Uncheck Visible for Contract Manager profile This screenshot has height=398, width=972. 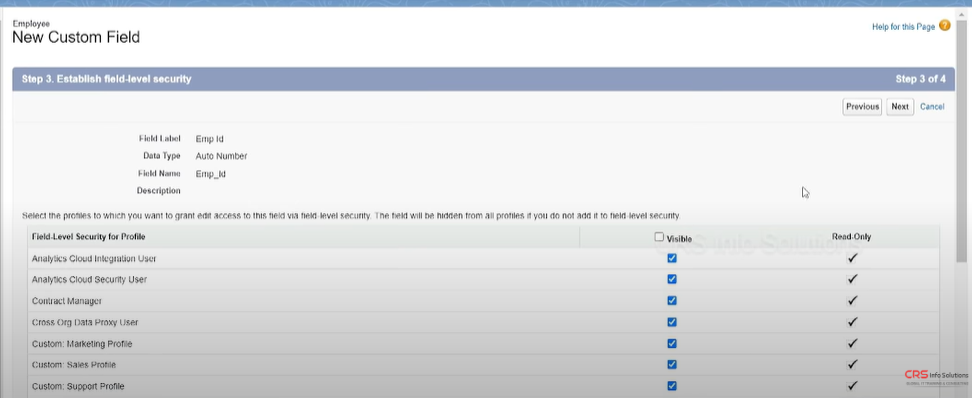tap(672, 301)
